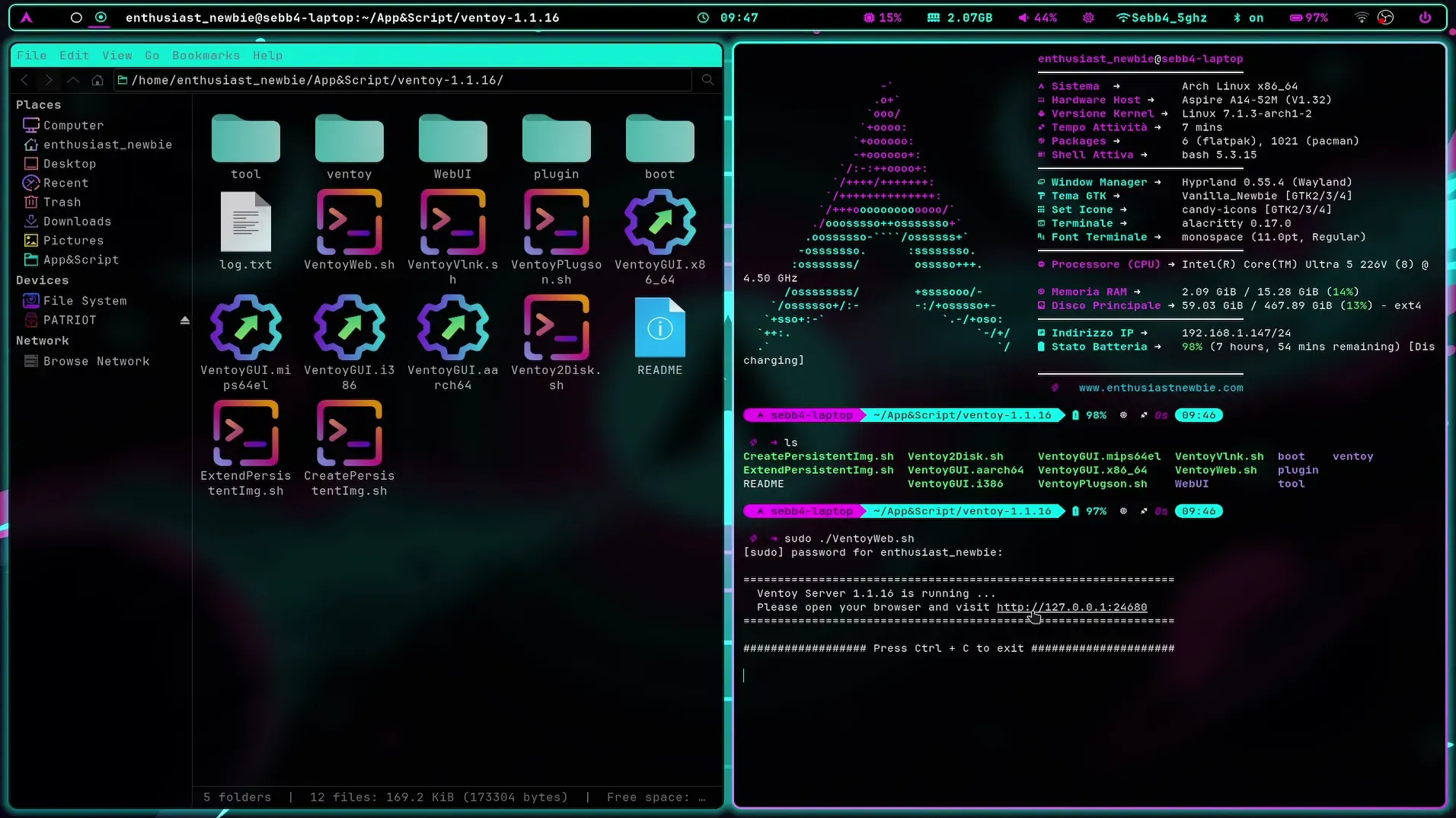
Task: Click 'sudo ./VentoyWeb.sh' command in terminal
Action: (849, 538)
